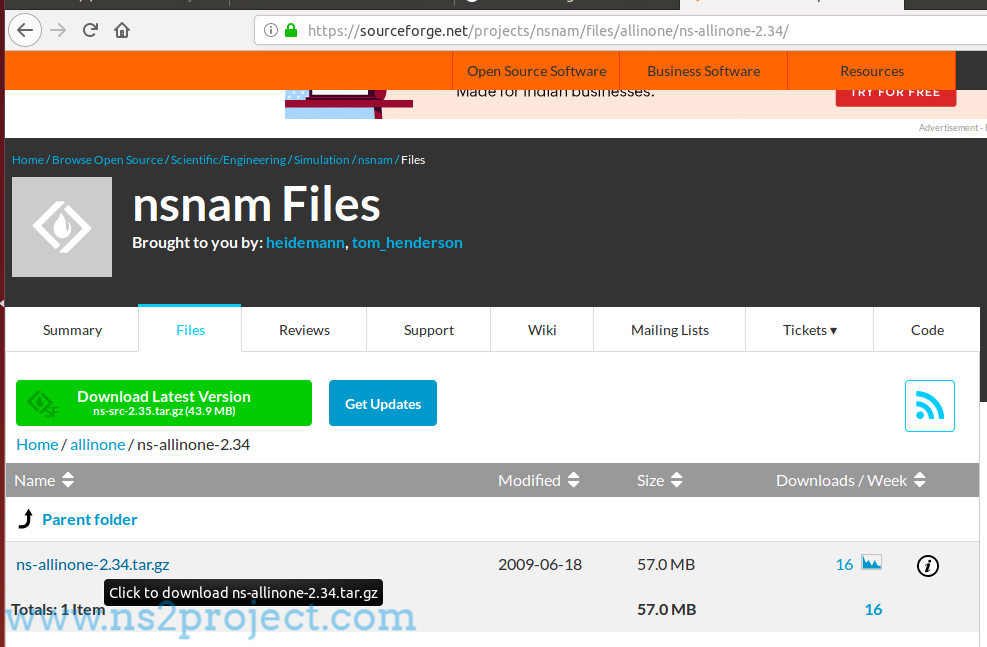987x647 pixels.
Task: Follow the Home link in the file path
Action: click(x=37, y=444)
